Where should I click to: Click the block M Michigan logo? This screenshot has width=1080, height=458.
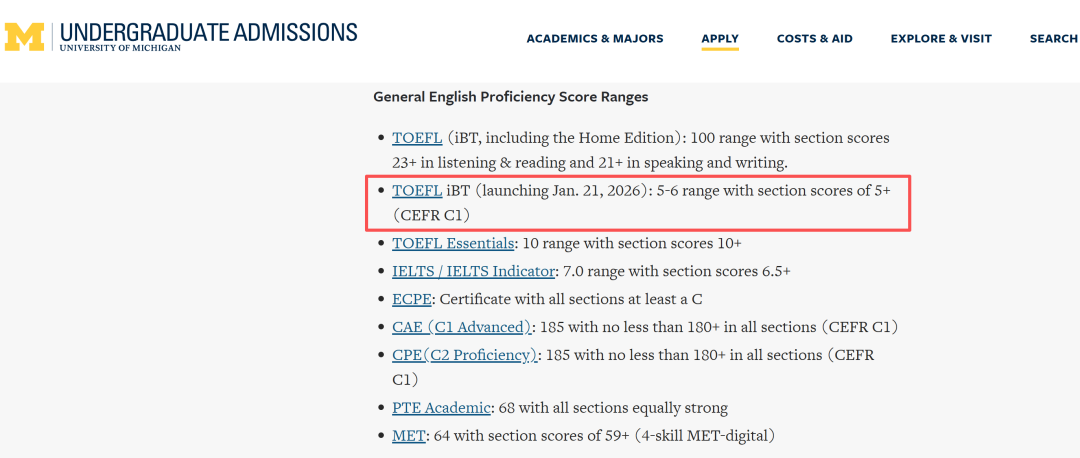click(25, 36)
